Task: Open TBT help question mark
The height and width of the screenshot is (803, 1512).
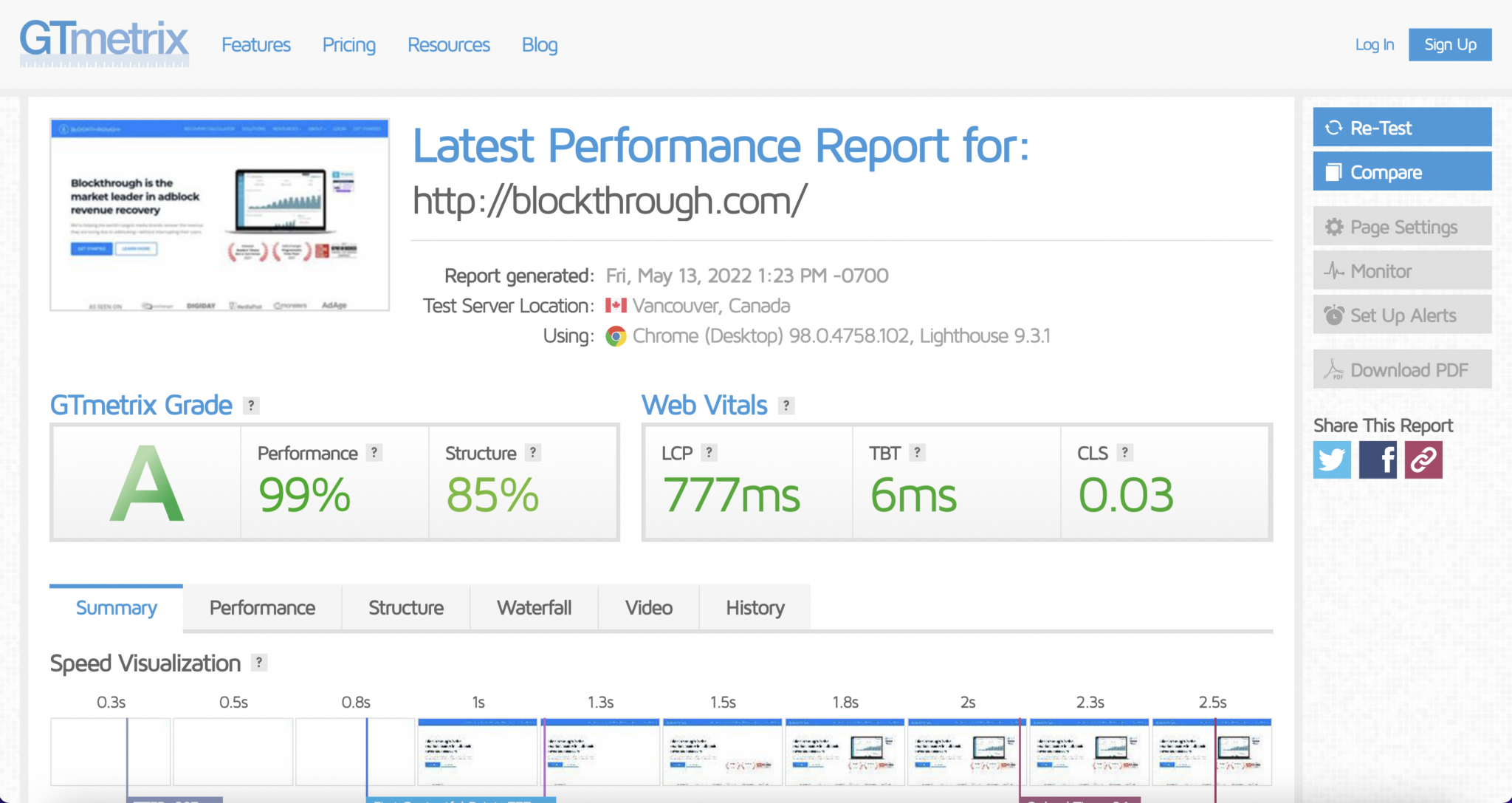Action: [x=917, y=453]
